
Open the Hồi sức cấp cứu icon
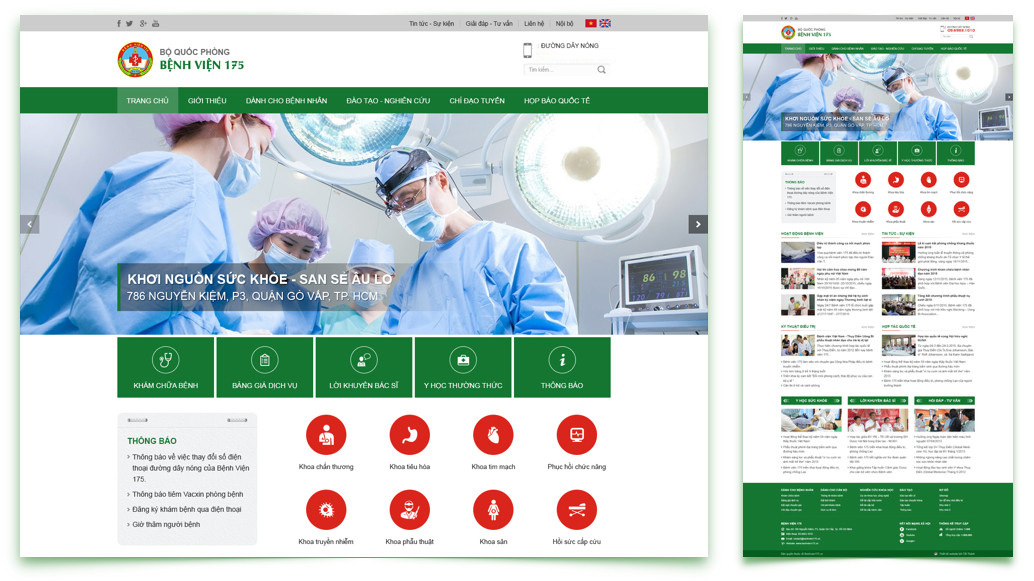[577, 510]
